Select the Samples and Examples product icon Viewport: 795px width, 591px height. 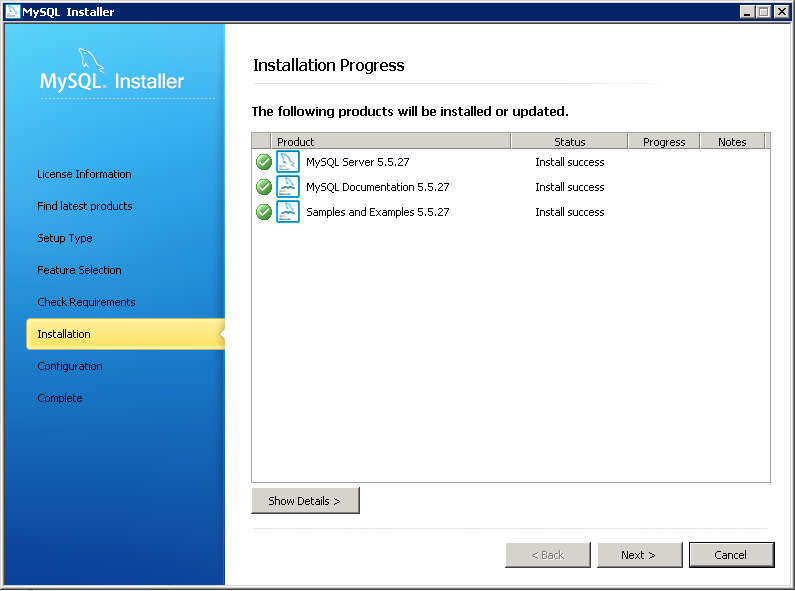point(287,211)
